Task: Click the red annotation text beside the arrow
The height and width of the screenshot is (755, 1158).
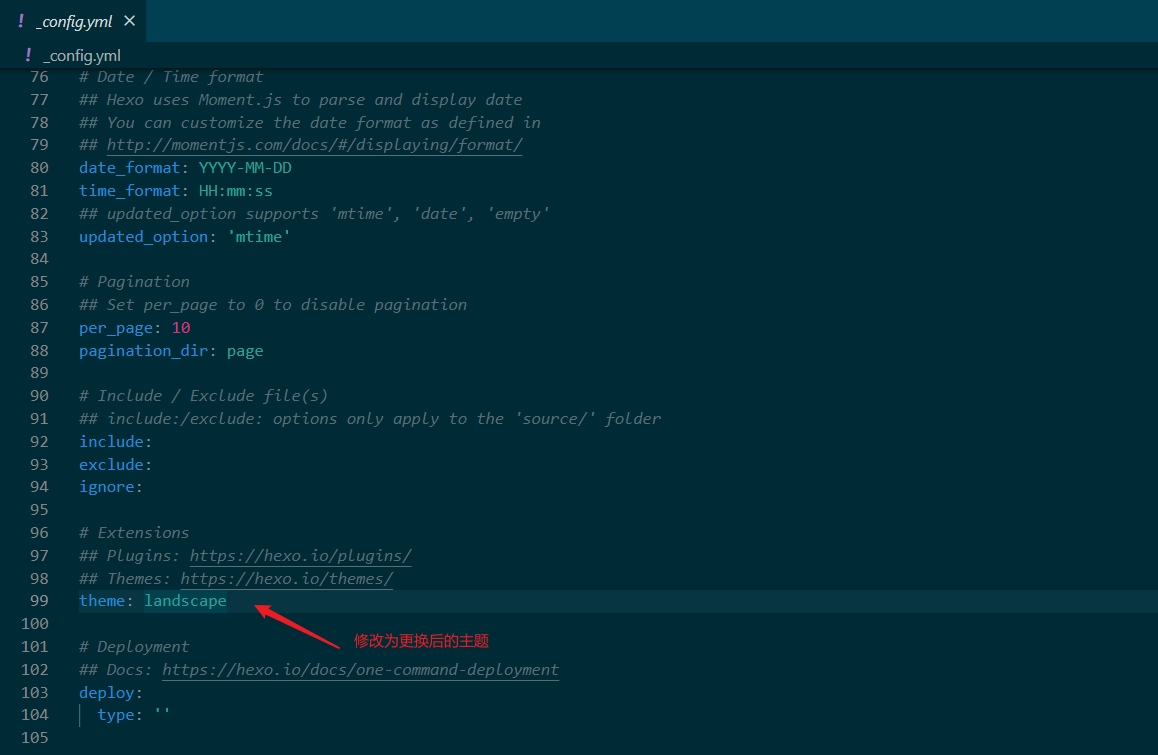Action: point(421,641)
